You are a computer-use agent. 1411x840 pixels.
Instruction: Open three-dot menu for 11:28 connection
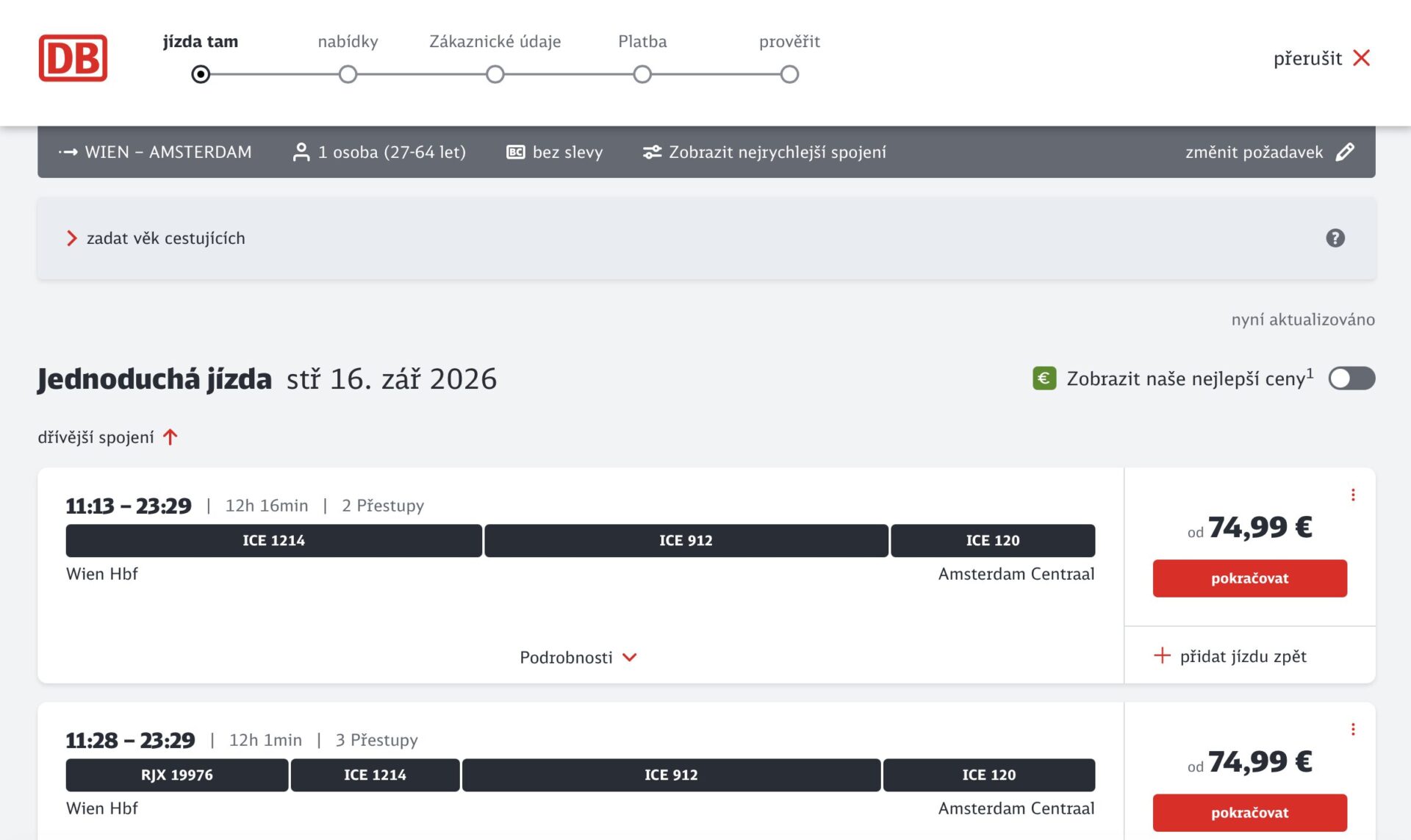click(1353, 730)
